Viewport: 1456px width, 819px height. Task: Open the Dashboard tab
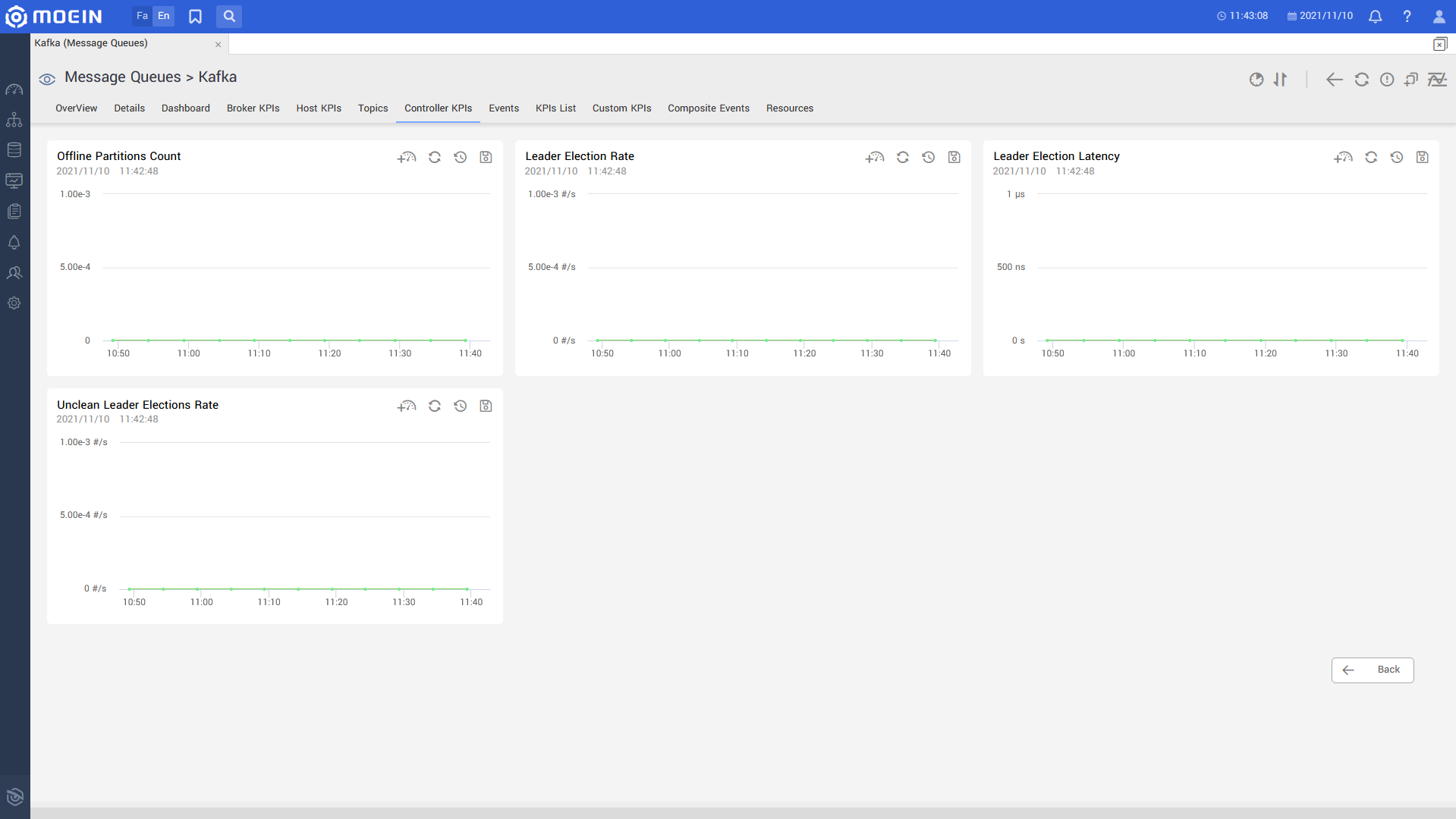point(186,108)
